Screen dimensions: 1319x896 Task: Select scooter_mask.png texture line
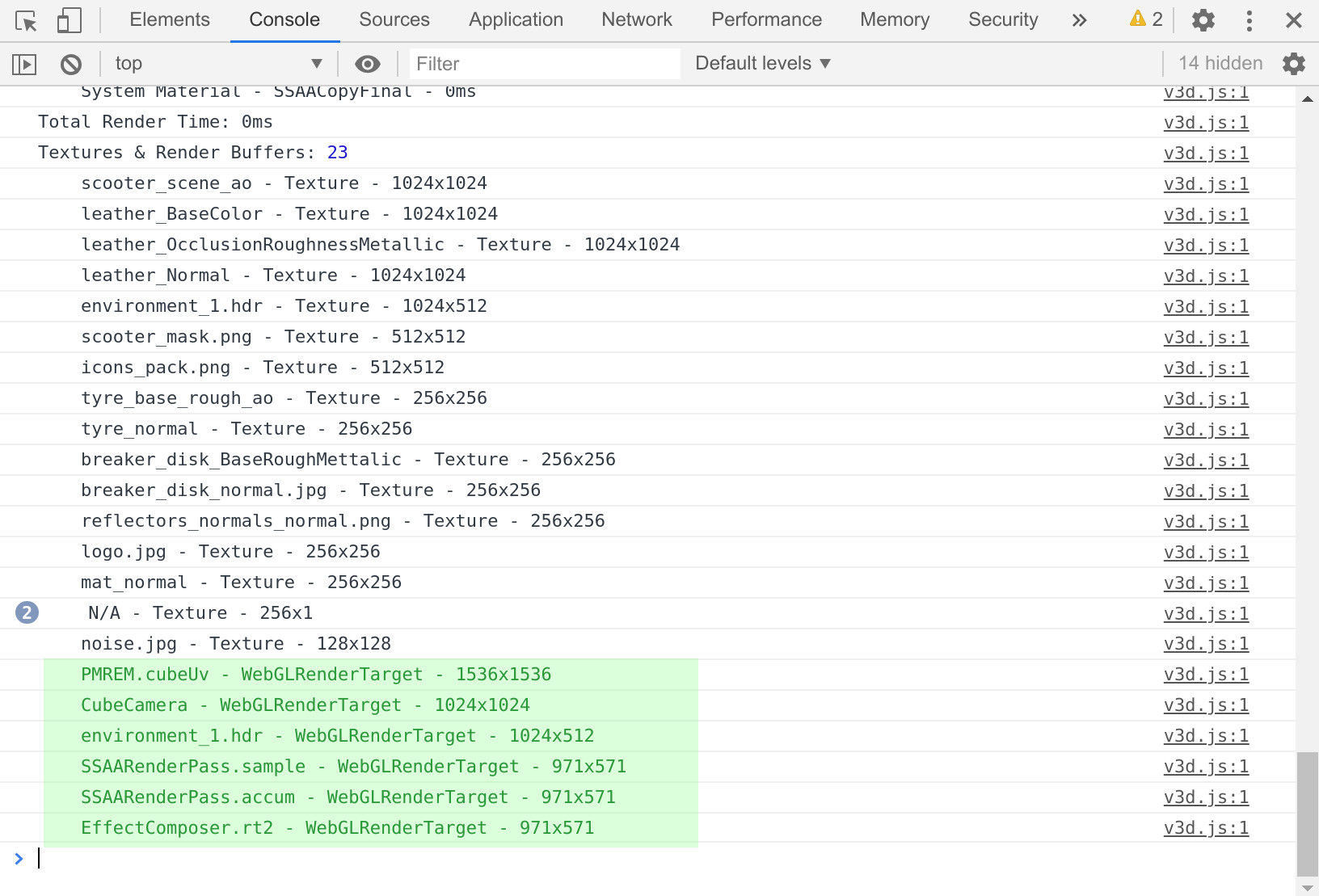pos(273,337)
